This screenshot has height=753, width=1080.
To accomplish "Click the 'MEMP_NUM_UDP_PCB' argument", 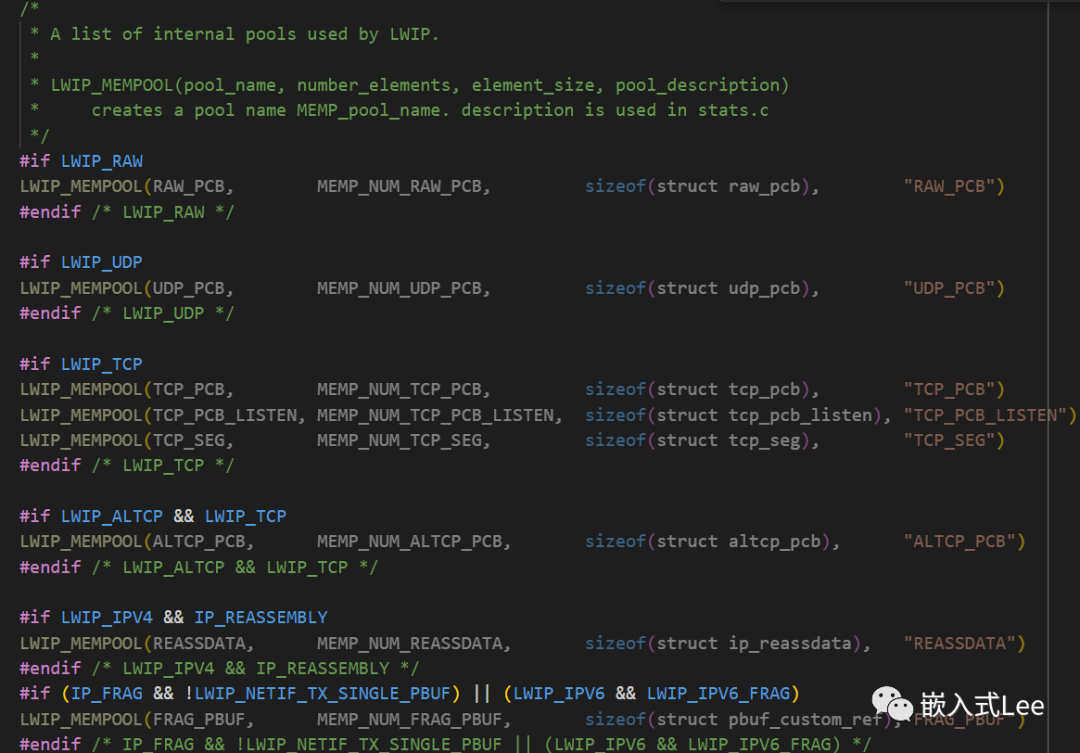I will tap(399, 288).
